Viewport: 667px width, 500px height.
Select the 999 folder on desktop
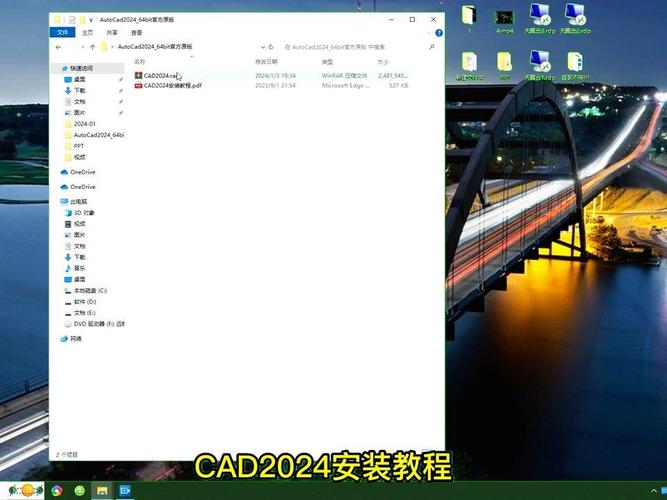point(505,66)
